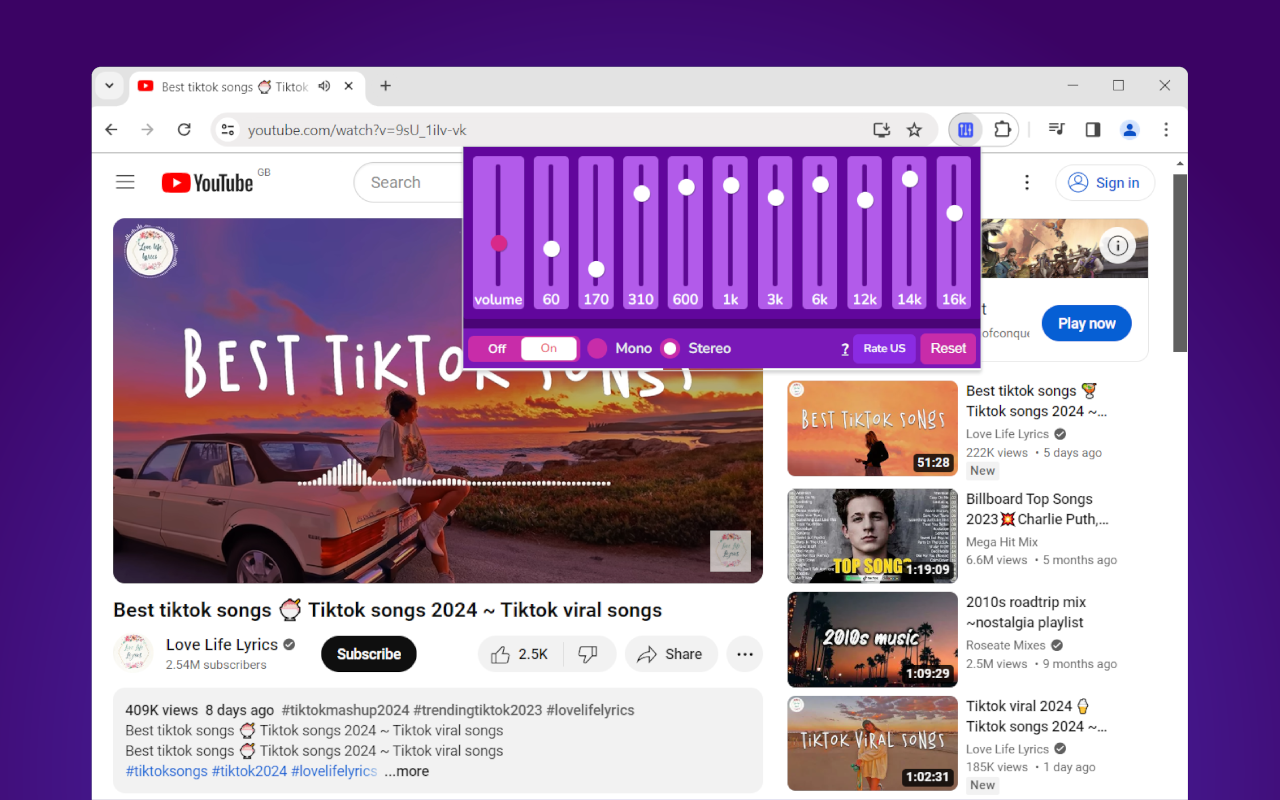Open the Chrome profile avatar icon
The image size is (1280, 800).
point(1129,129)
